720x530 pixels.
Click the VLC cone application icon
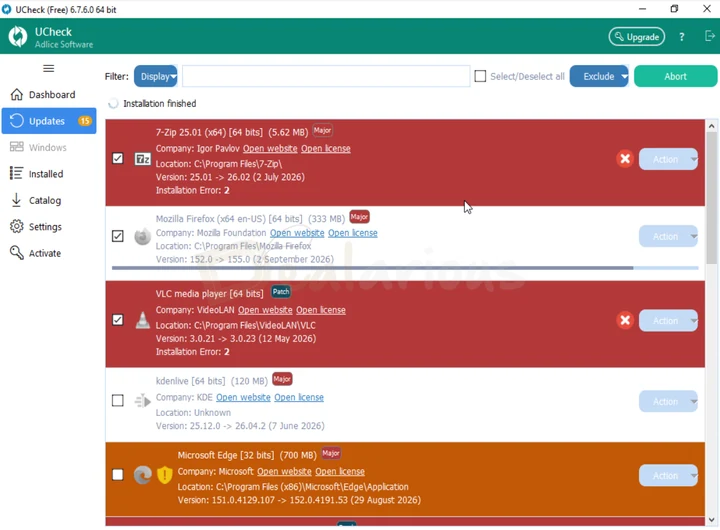(143, 320)
